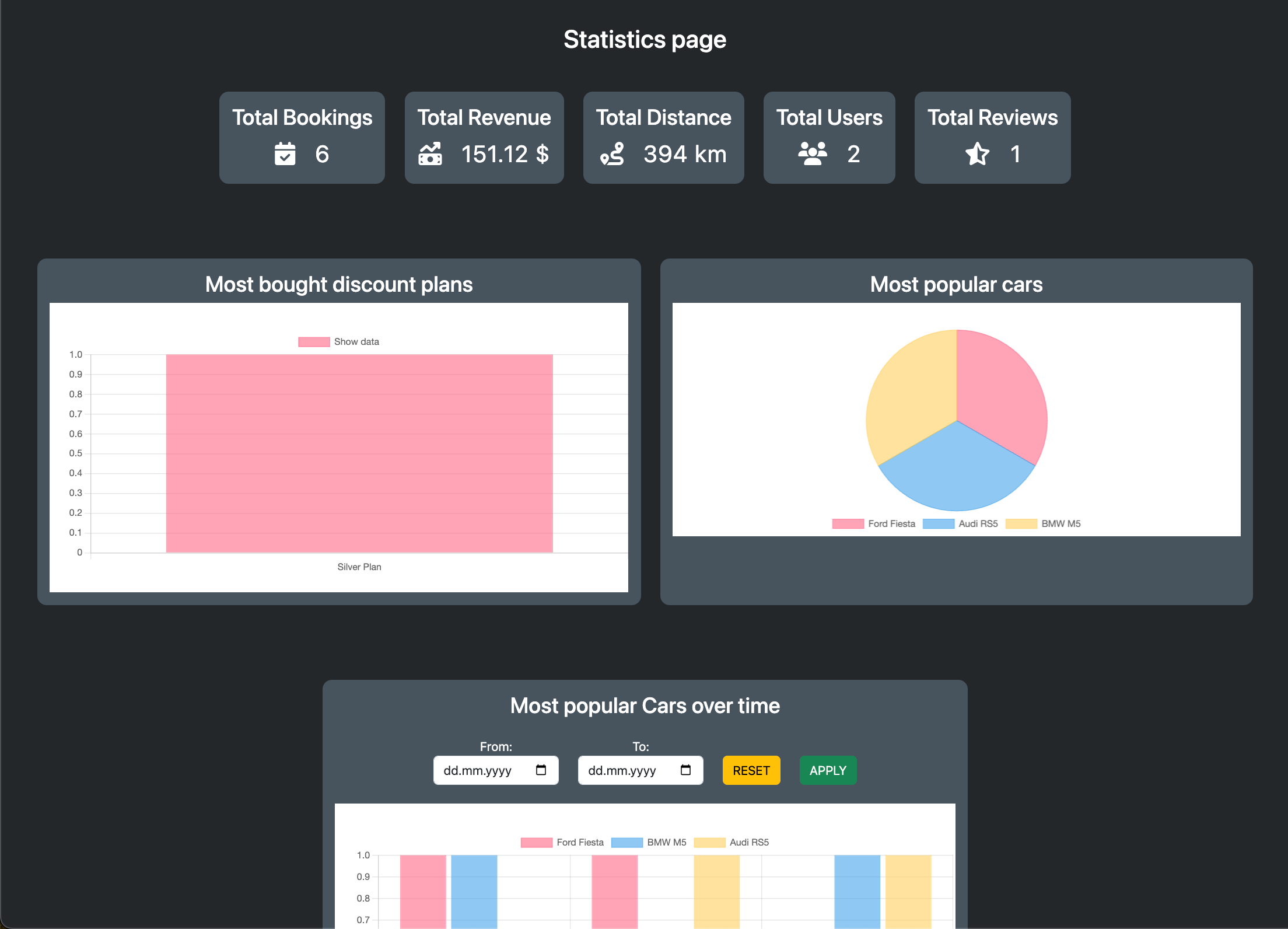The height and width of the screenshot is (929, 1288).
Task: Toggle BMW M5 legend in the pie chart
Action: 1044,524
